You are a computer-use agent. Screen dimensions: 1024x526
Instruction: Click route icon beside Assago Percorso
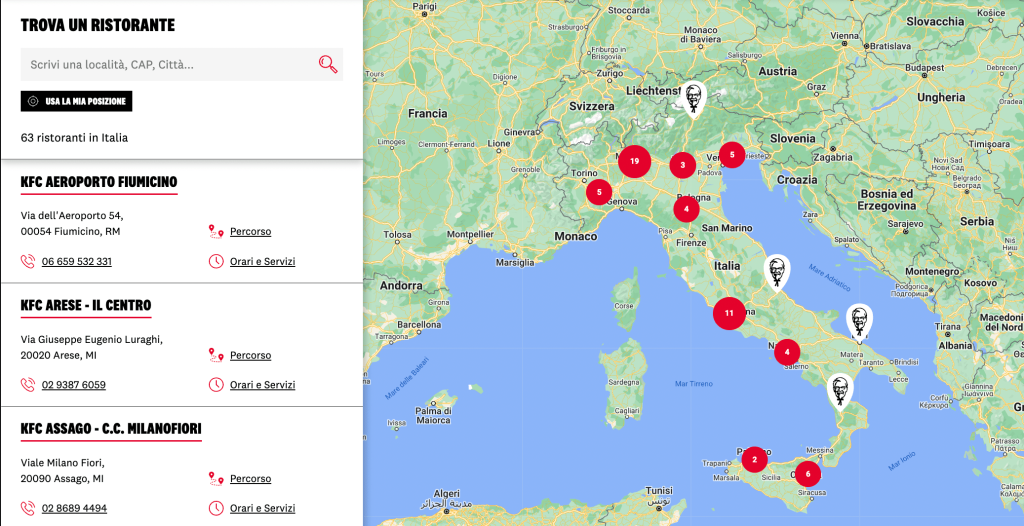(216, 478)
